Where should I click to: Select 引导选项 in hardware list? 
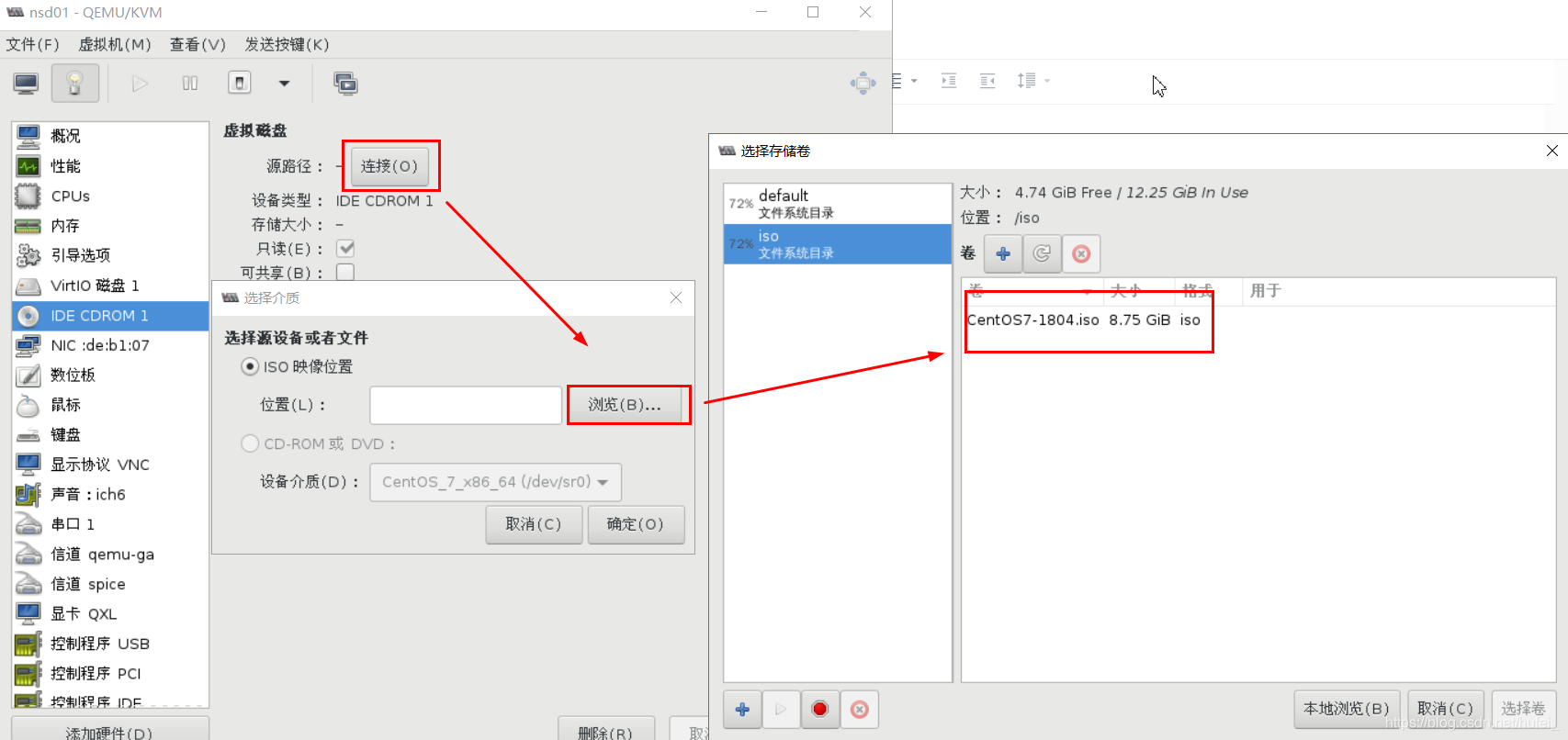tap(110, 255)
